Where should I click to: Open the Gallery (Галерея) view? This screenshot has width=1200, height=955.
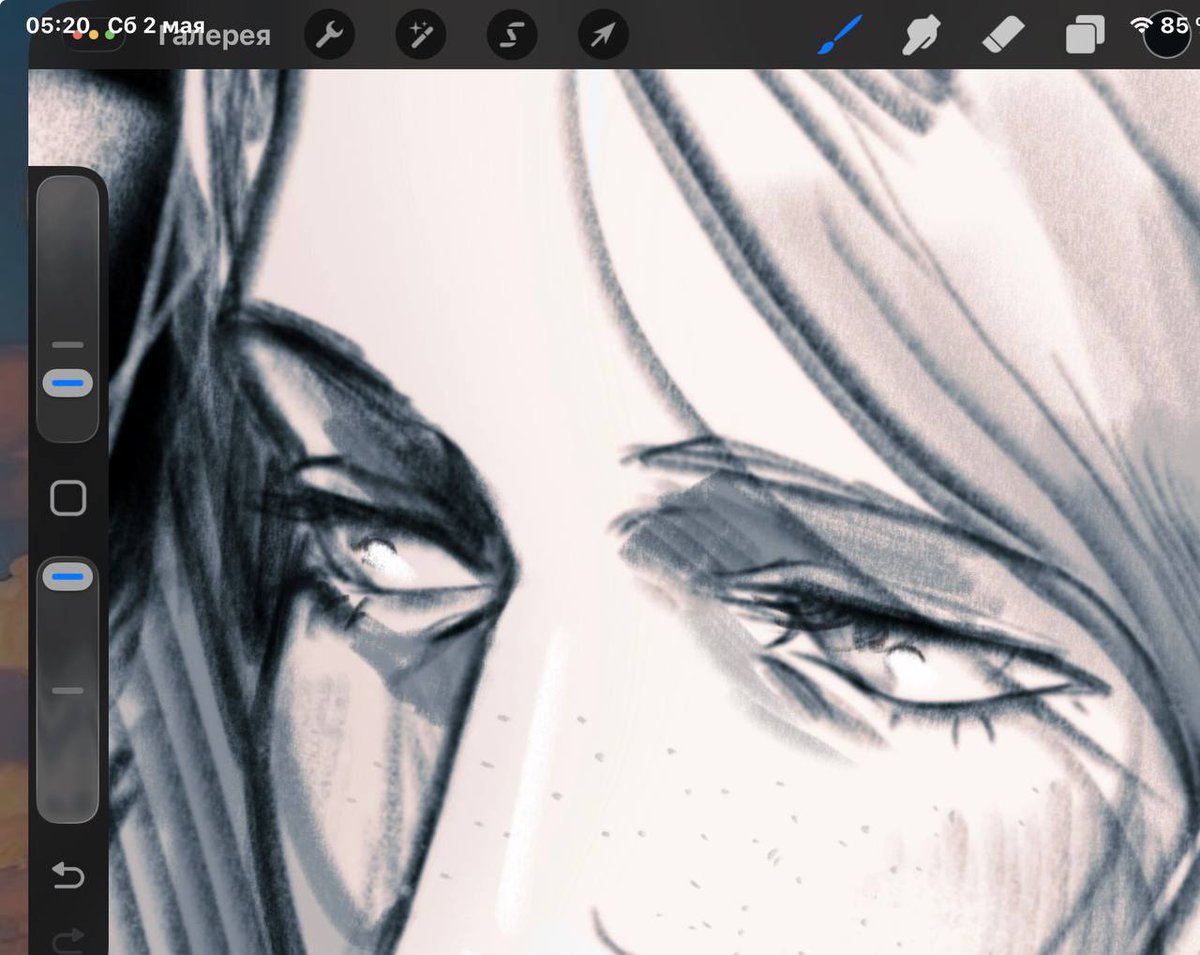[214, 38]
